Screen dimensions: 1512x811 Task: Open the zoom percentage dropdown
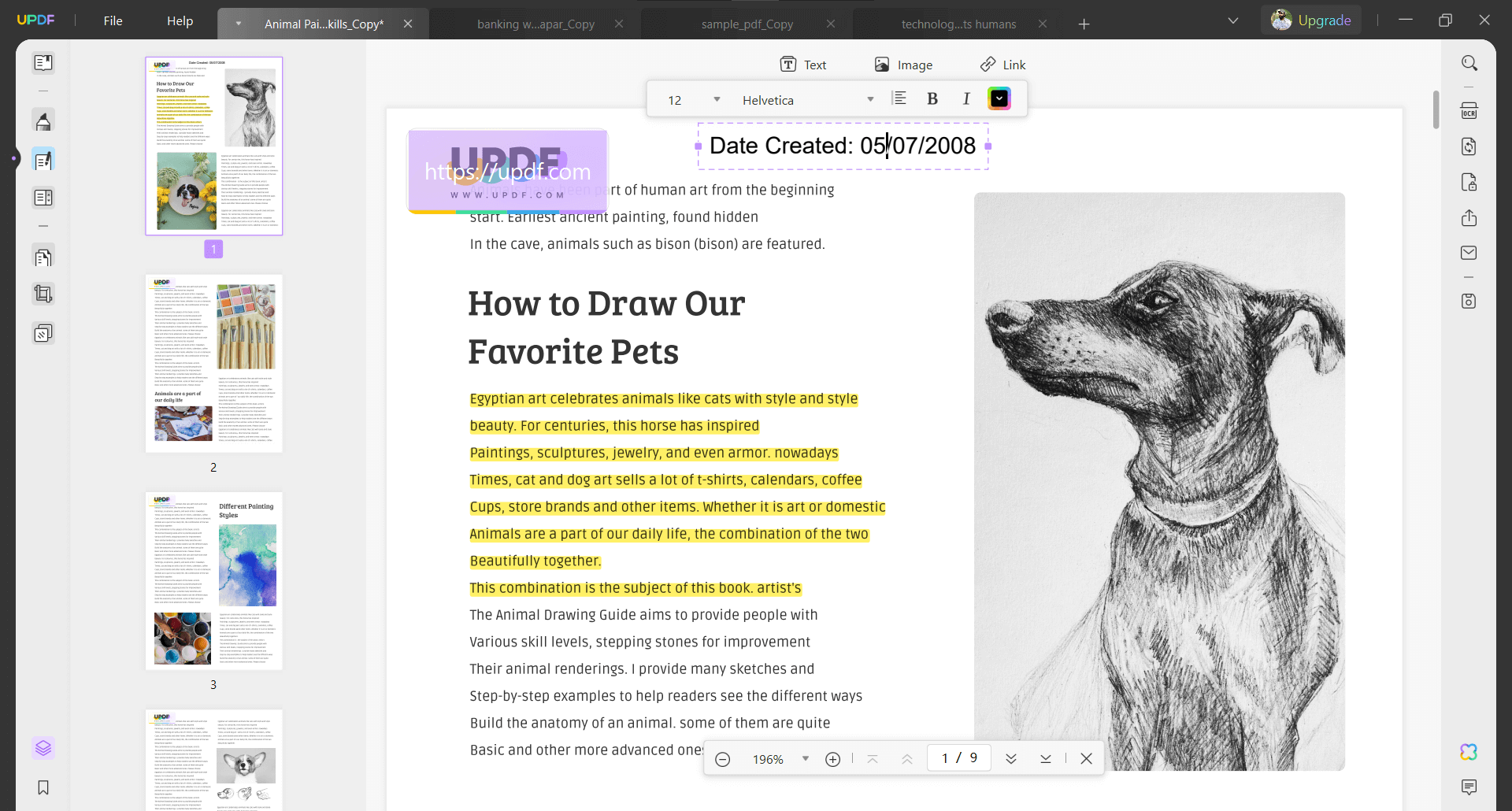[805, 758]
